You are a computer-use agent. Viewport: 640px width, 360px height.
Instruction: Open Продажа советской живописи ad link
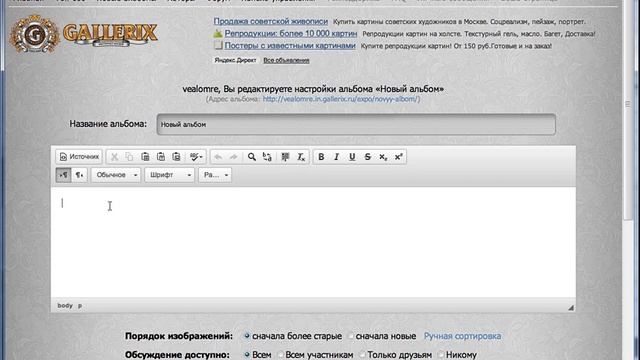click(271, 21)
